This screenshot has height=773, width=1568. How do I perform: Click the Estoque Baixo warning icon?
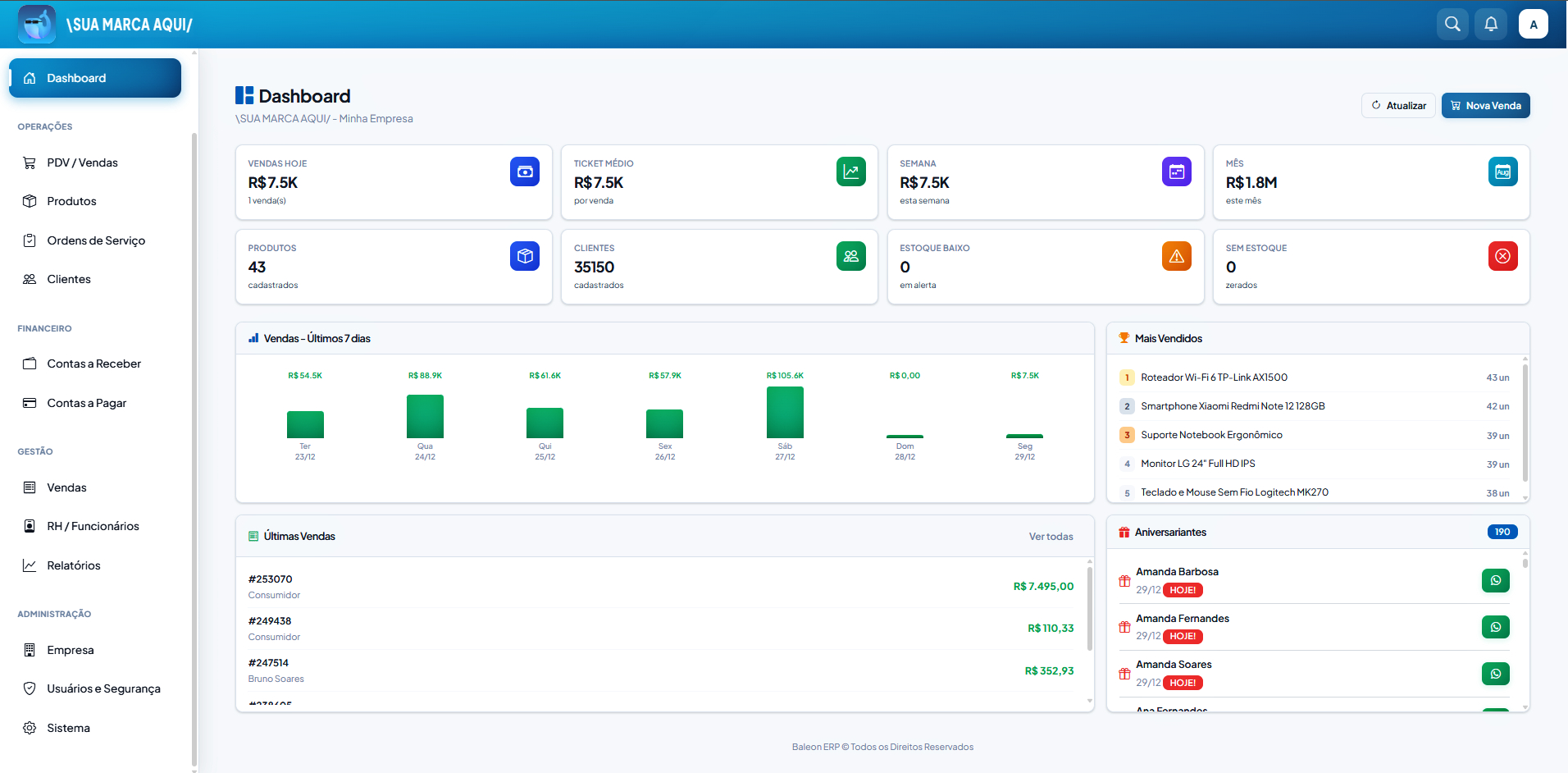click(1176, 256)
